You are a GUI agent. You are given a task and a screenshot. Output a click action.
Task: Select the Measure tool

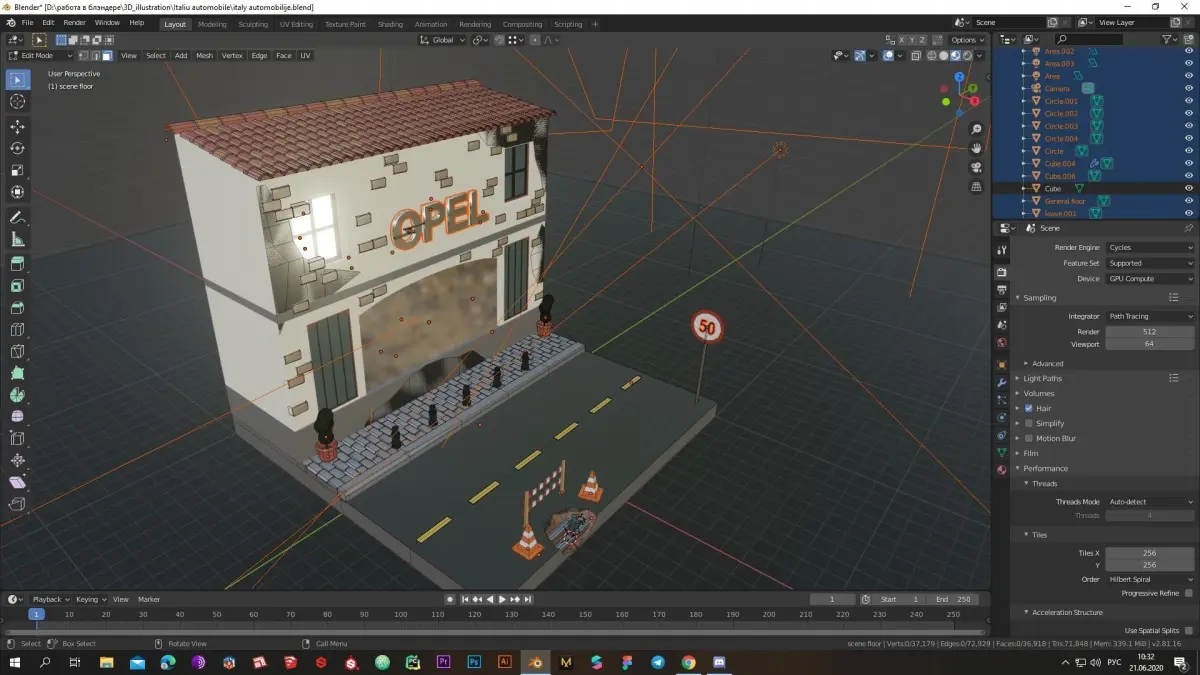point(17,239)
